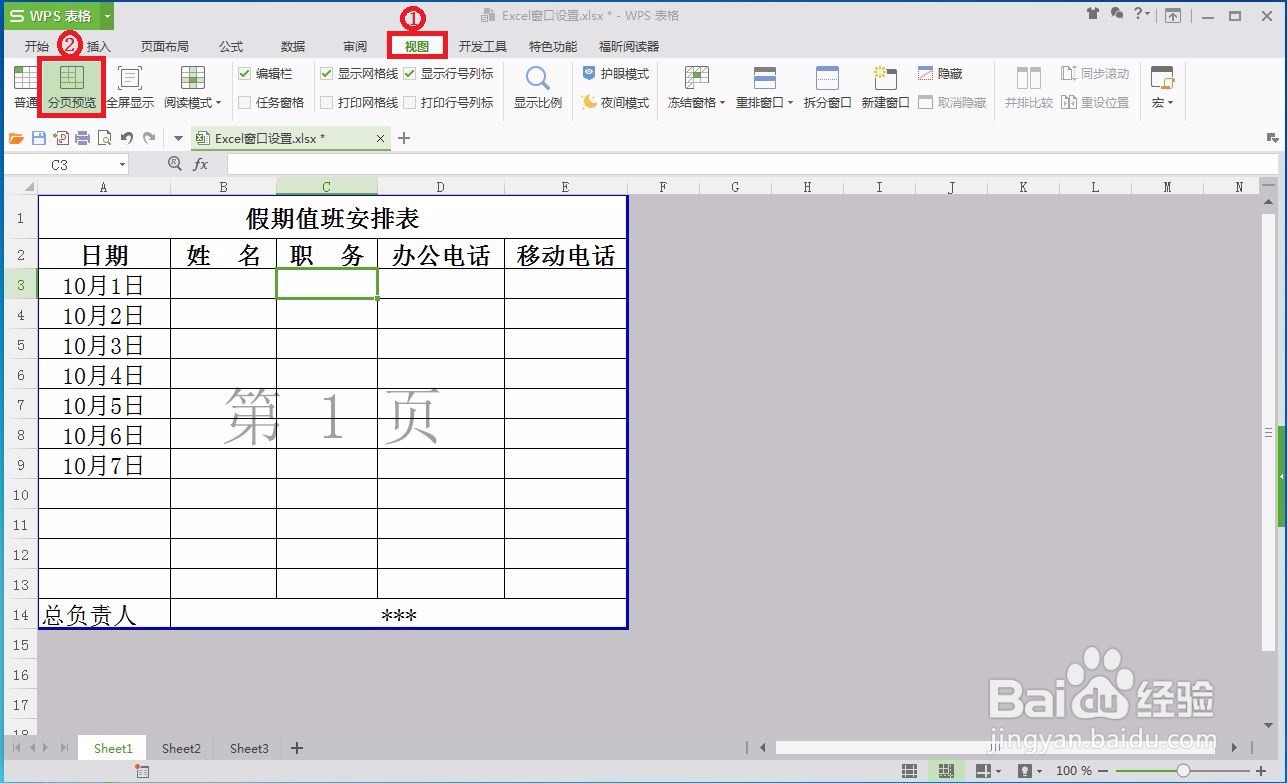Image resolution: width=1287 pixels, height=783 pixels.
Task: Open the Data (数据) tab
Action: coord(293,47)
